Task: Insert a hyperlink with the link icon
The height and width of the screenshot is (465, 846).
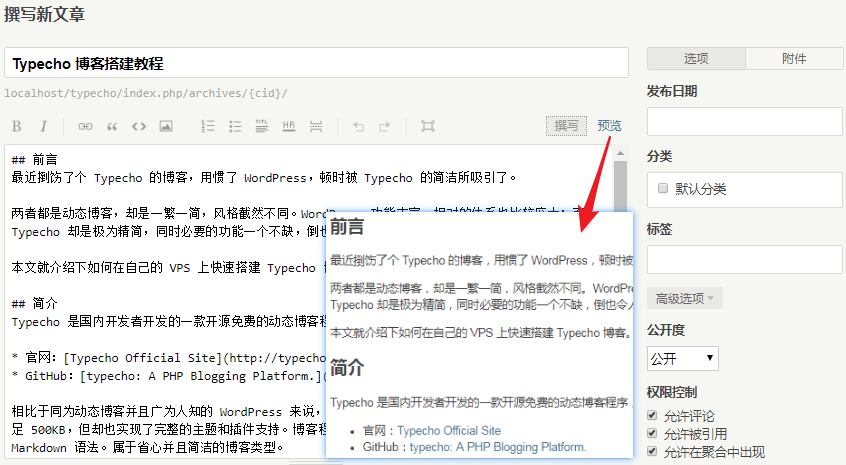Action: pyautogui.click(x=85, y=126)
